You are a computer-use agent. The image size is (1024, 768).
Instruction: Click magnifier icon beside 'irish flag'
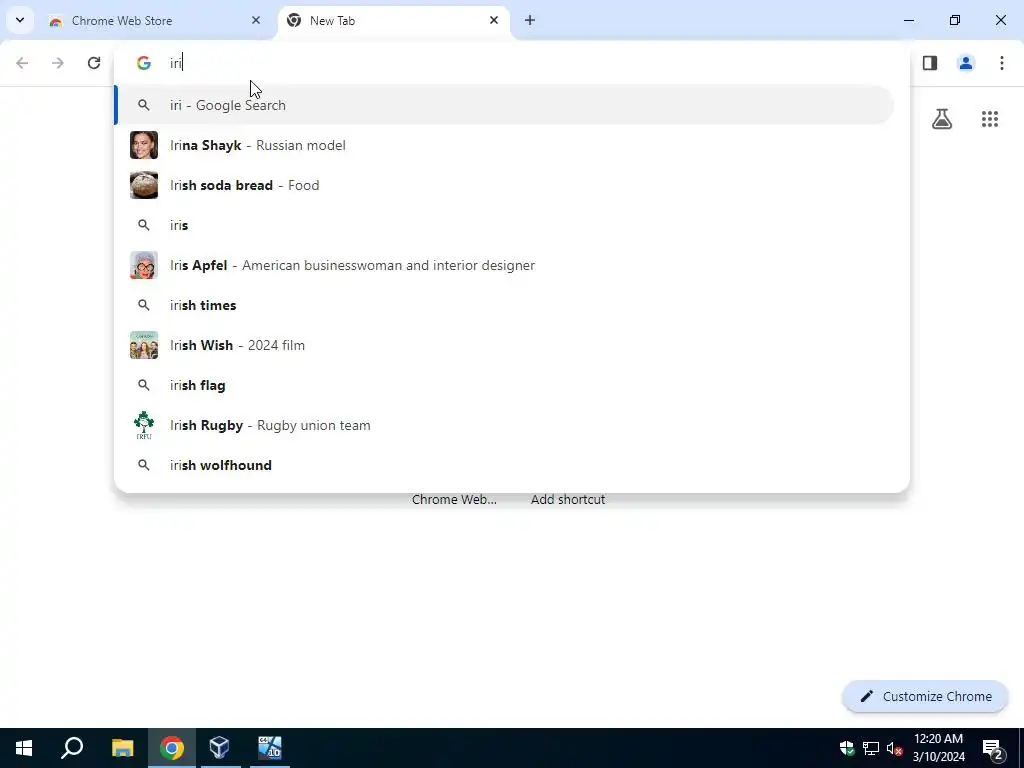(144, 385)
